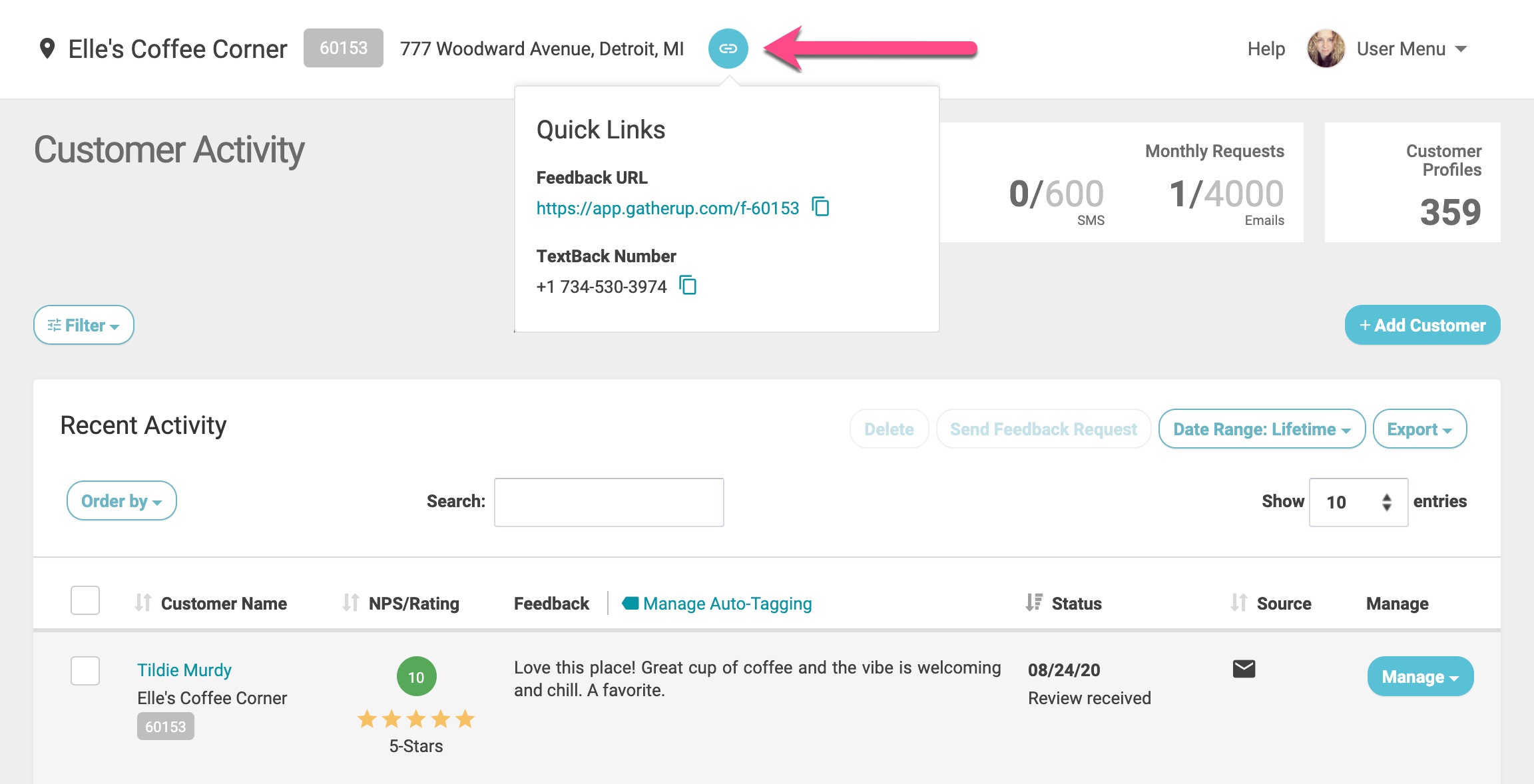Expand the Date Range: Lifetime dropdown
This screenshot has height=784, width=1534.
(1262, 429)
